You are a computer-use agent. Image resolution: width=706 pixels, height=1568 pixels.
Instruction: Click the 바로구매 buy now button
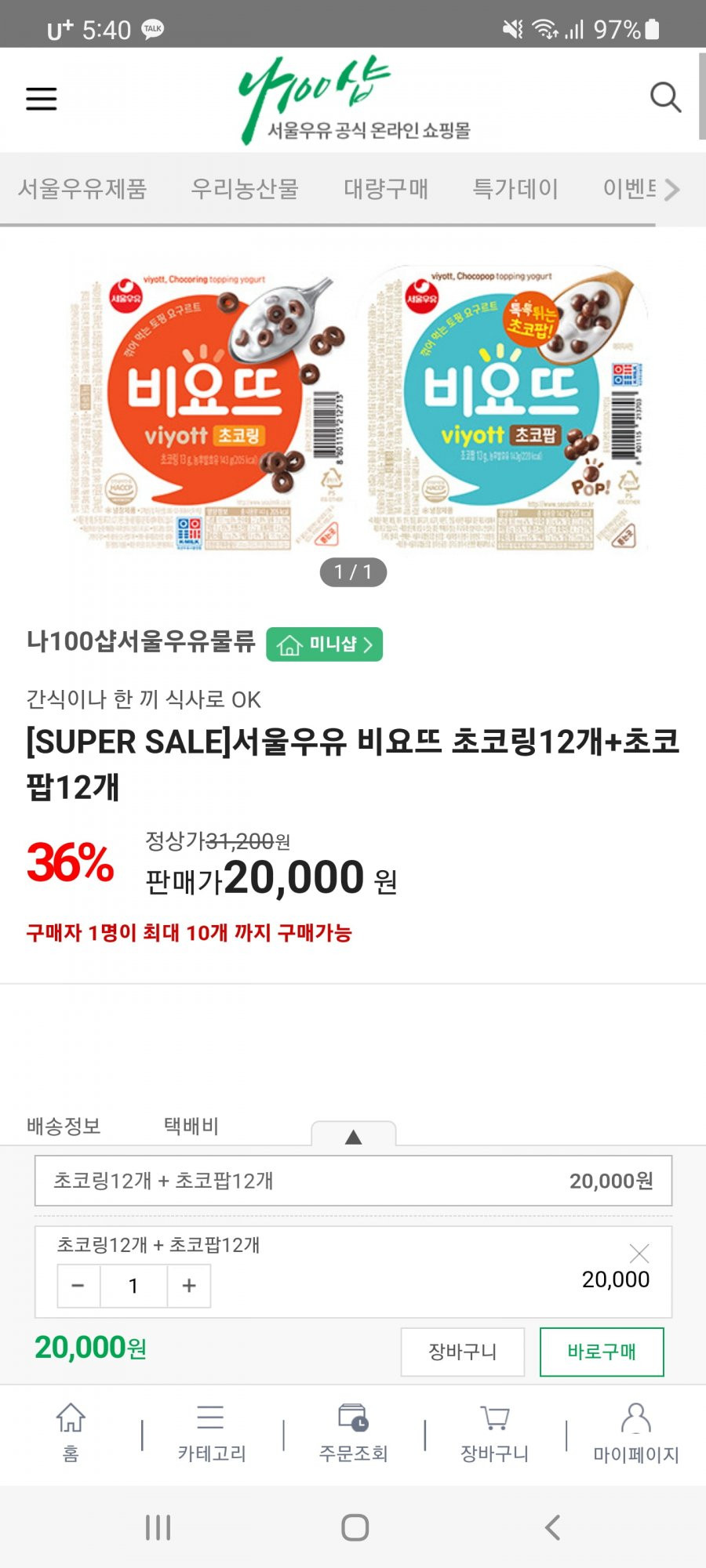602,1352
